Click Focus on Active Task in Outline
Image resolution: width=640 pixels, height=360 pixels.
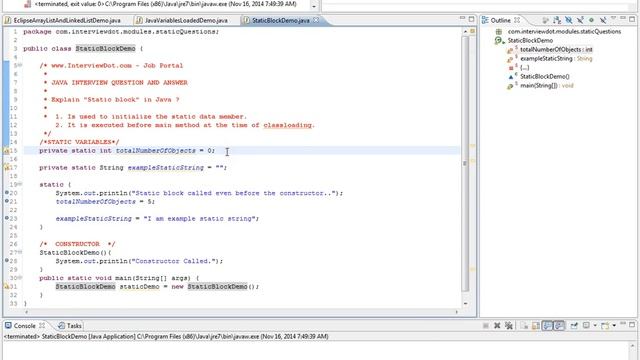tap(545, 20)
